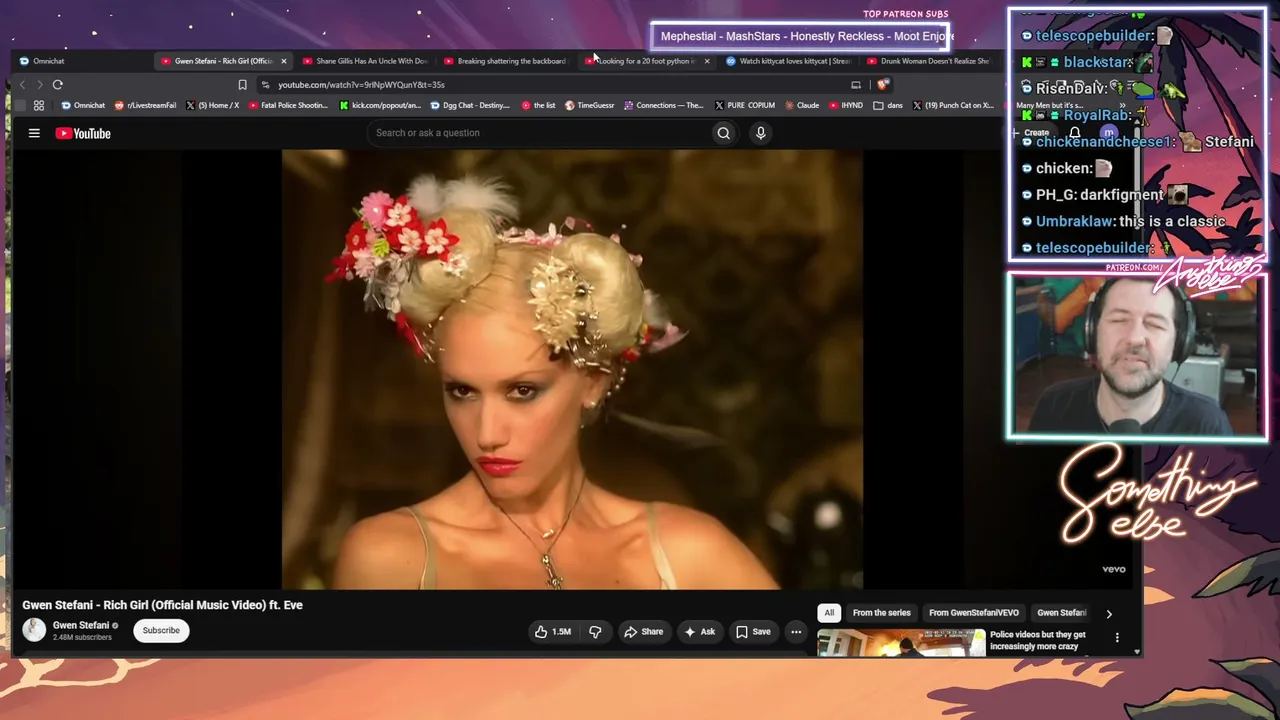Open the apps grid icon in bookmarks bar
This screenshot has height=720, width=1280.
pyautogui.click(x=39, y=105)
